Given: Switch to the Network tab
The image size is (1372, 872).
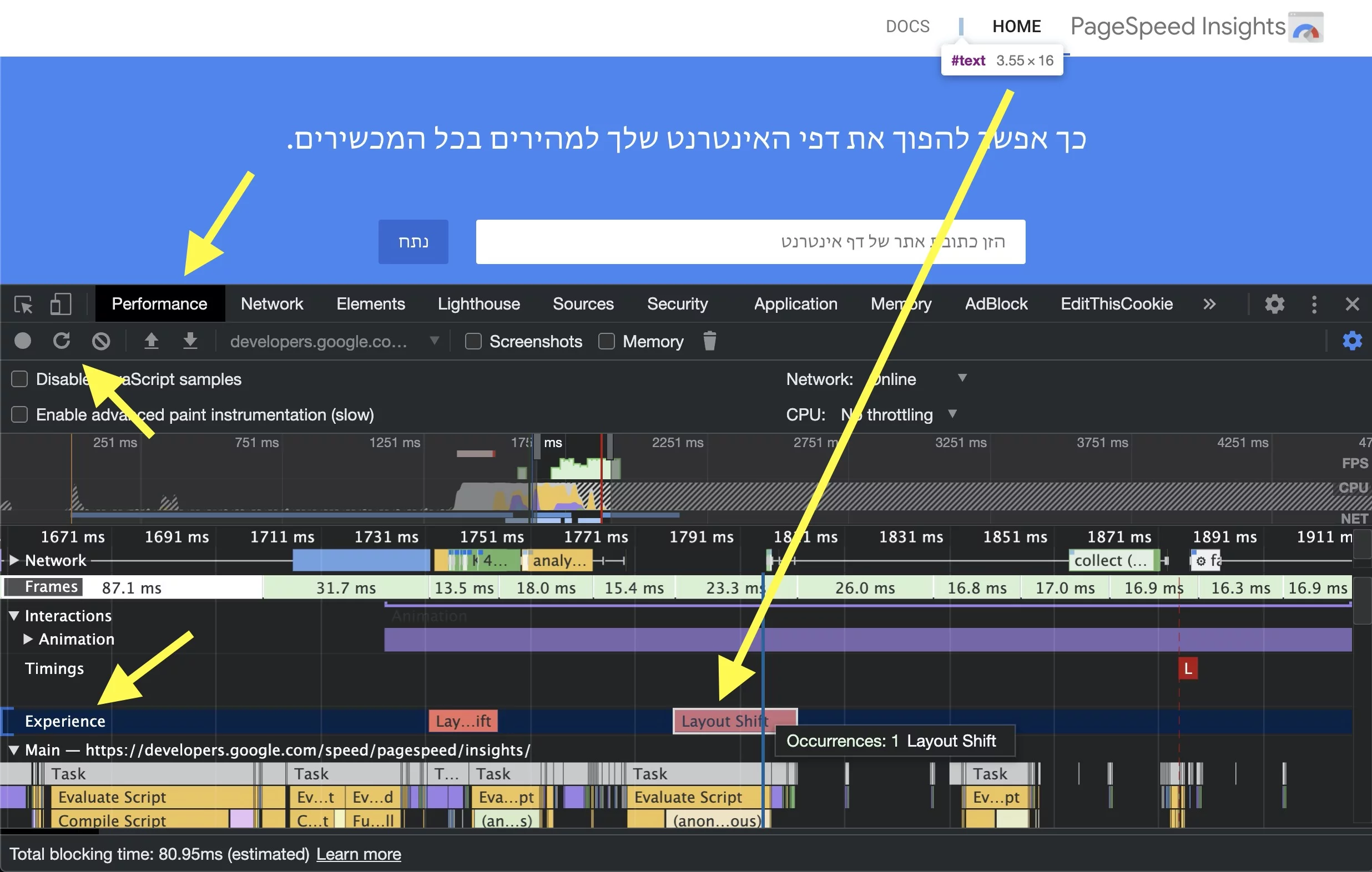Looking at the screenshot, I should pyautogui.click(x=272, y=304).
